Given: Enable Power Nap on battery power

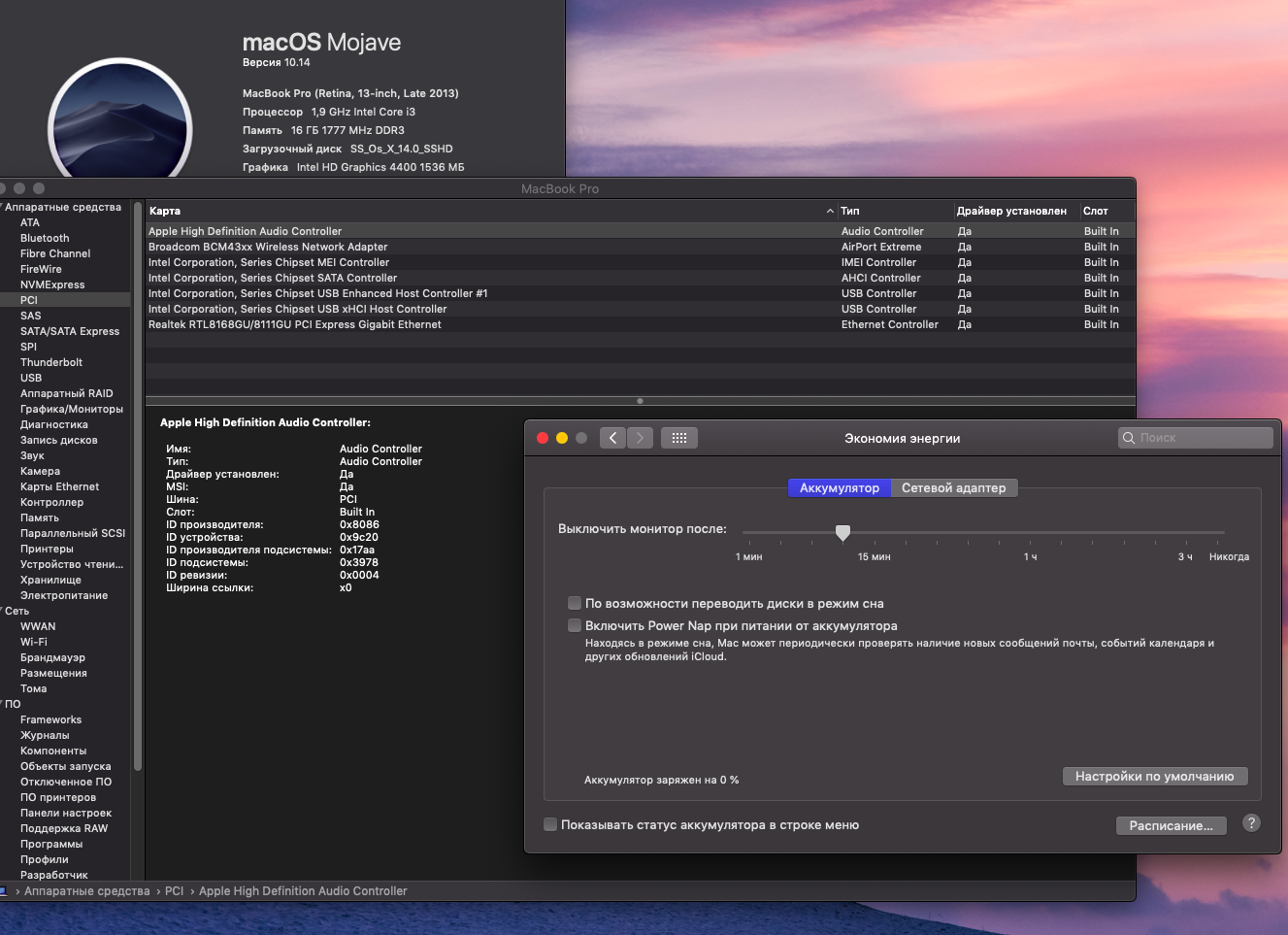Looking at the screenshot, I should tap(575, 625).
